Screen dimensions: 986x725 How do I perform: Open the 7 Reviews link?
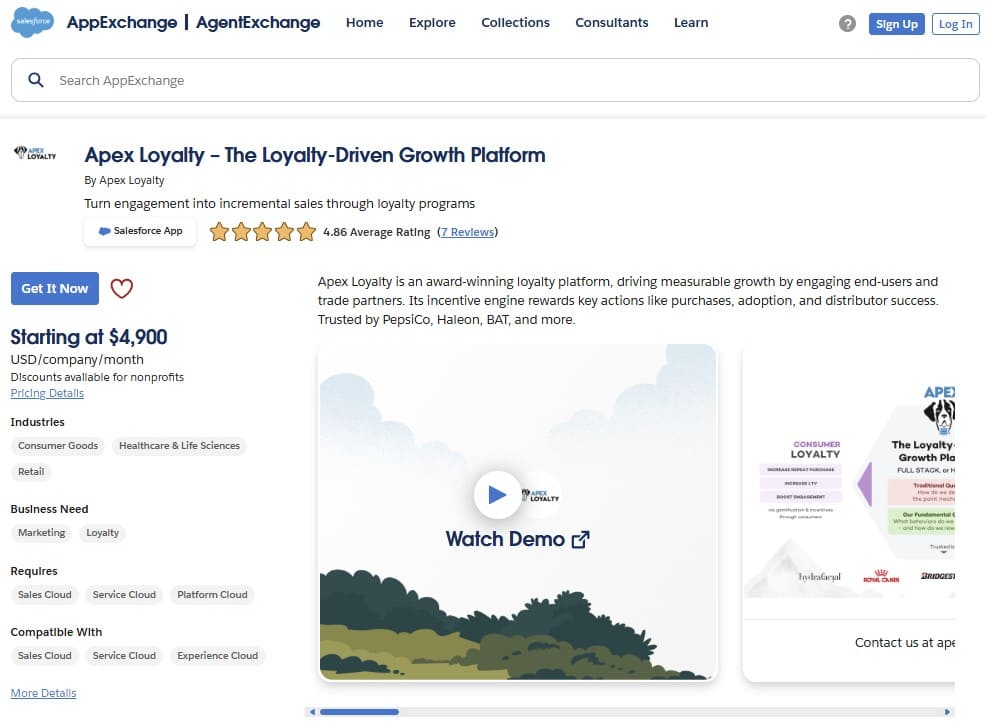click(467, 232)
